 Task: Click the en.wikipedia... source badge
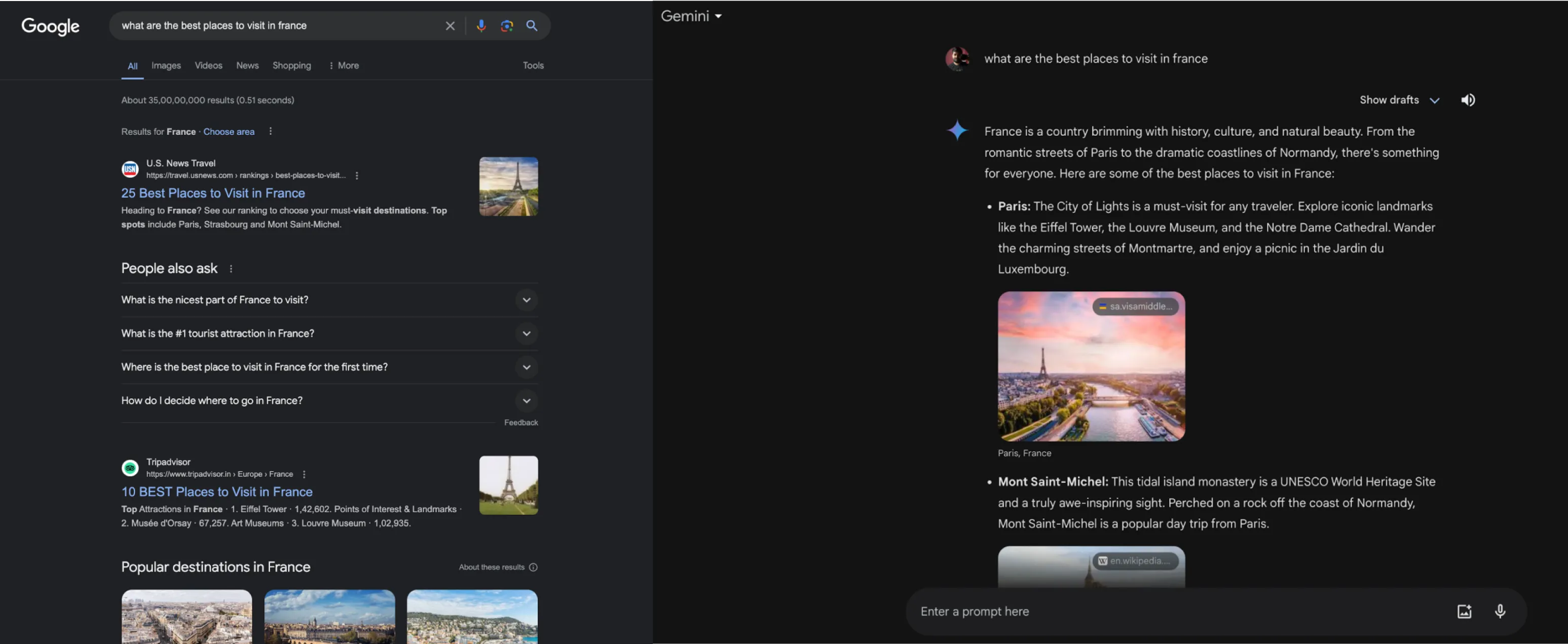pyautogui.click(x=1135, y=560)
